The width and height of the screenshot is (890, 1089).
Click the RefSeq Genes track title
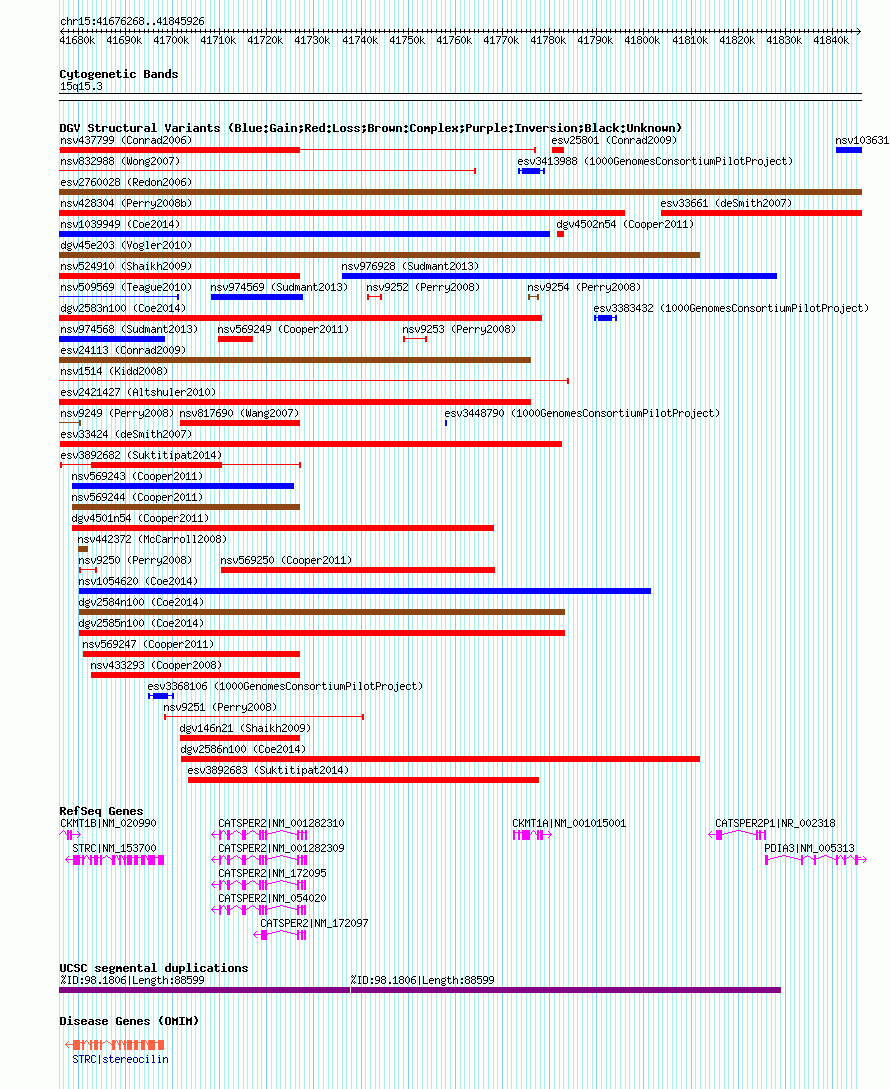pos(101,811)
